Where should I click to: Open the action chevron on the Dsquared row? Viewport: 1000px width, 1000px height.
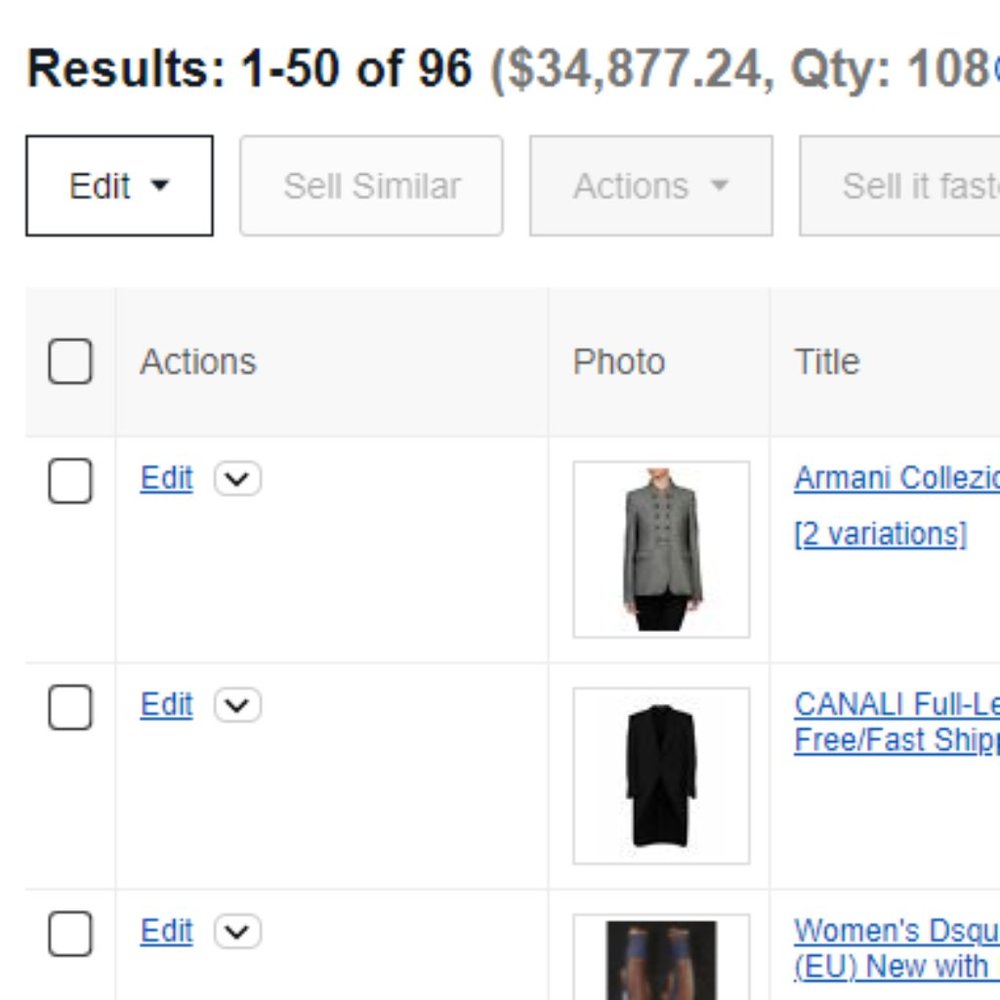coord(237,932)
